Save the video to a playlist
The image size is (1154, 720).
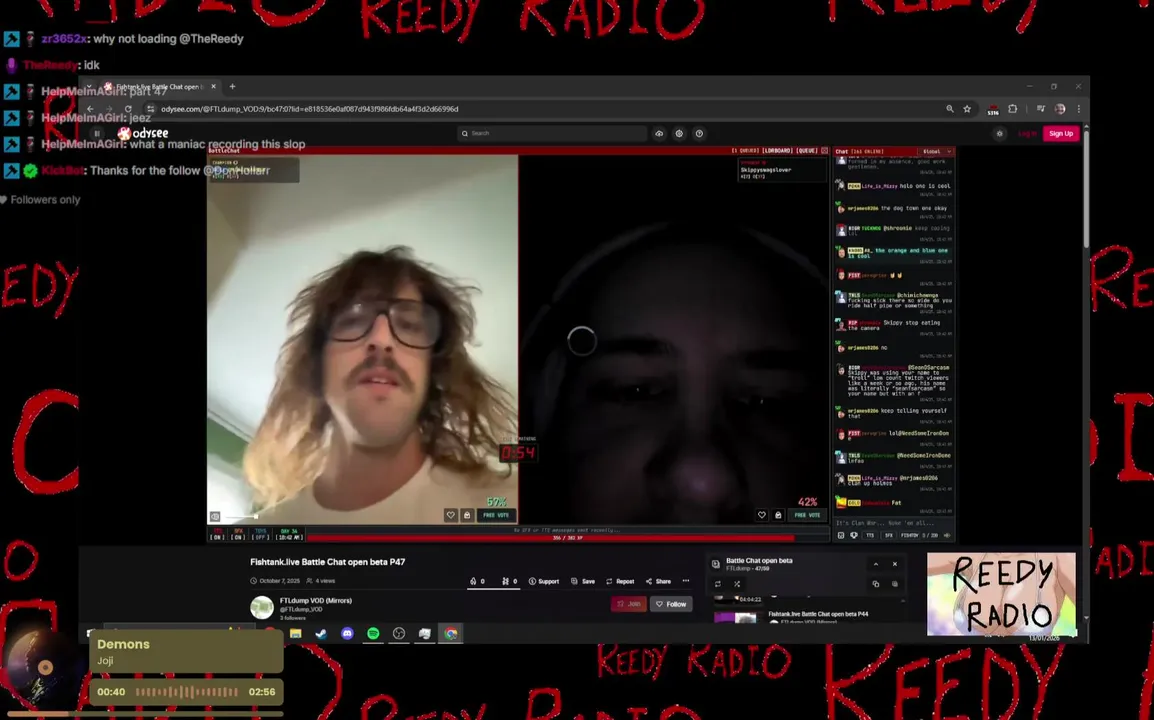pos(583,581)
